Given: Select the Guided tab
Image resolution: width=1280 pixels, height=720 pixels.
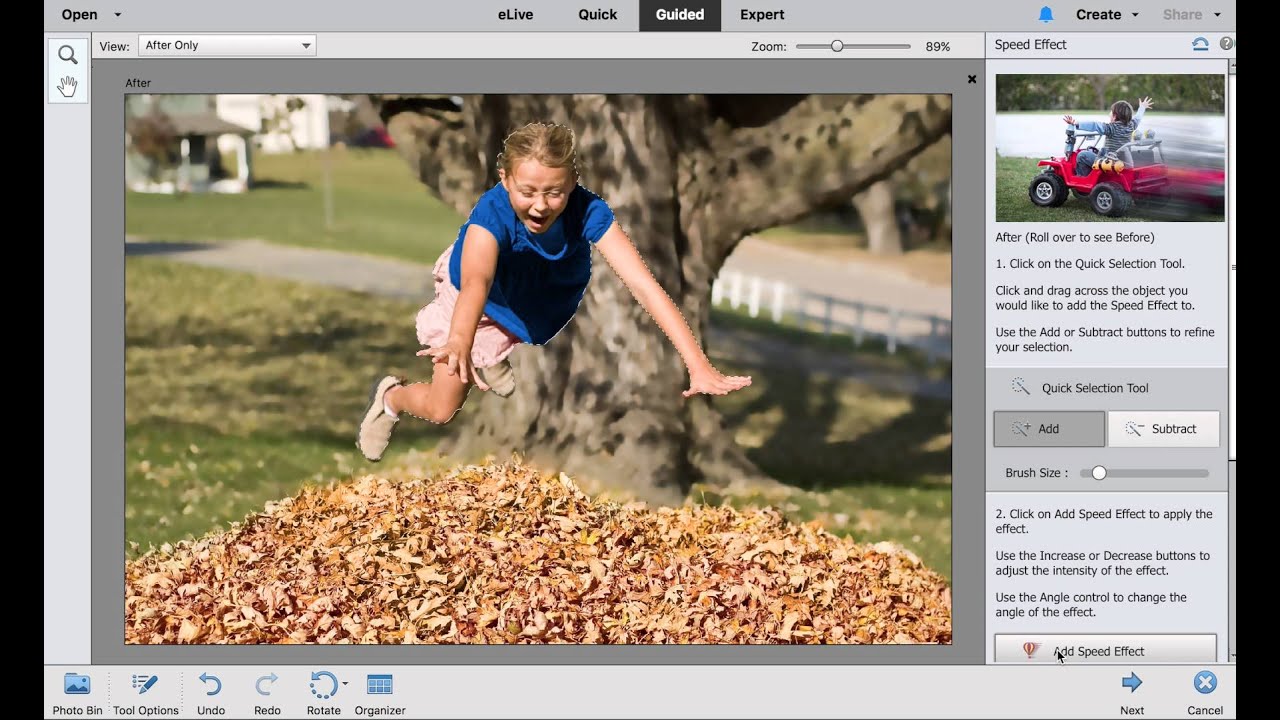Looking at the screenshot, I should pyautogui.click(x=680, y=14).
